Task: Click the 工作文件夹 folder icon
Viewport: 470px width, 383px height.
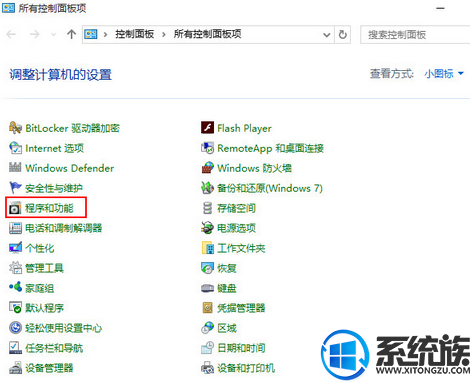Action: pyautogui.click(x=208, y=248)
